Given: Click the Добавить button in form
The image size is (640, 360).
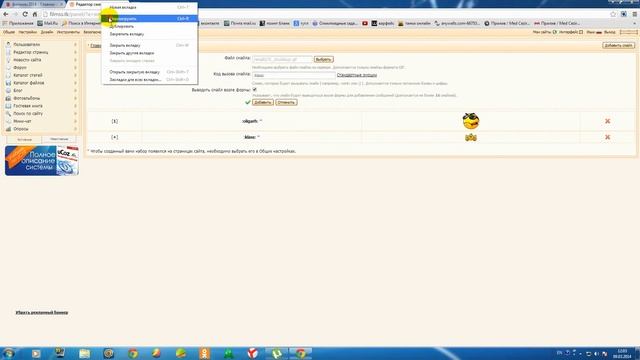Looking at the screenshot, I should coord(262,102).
